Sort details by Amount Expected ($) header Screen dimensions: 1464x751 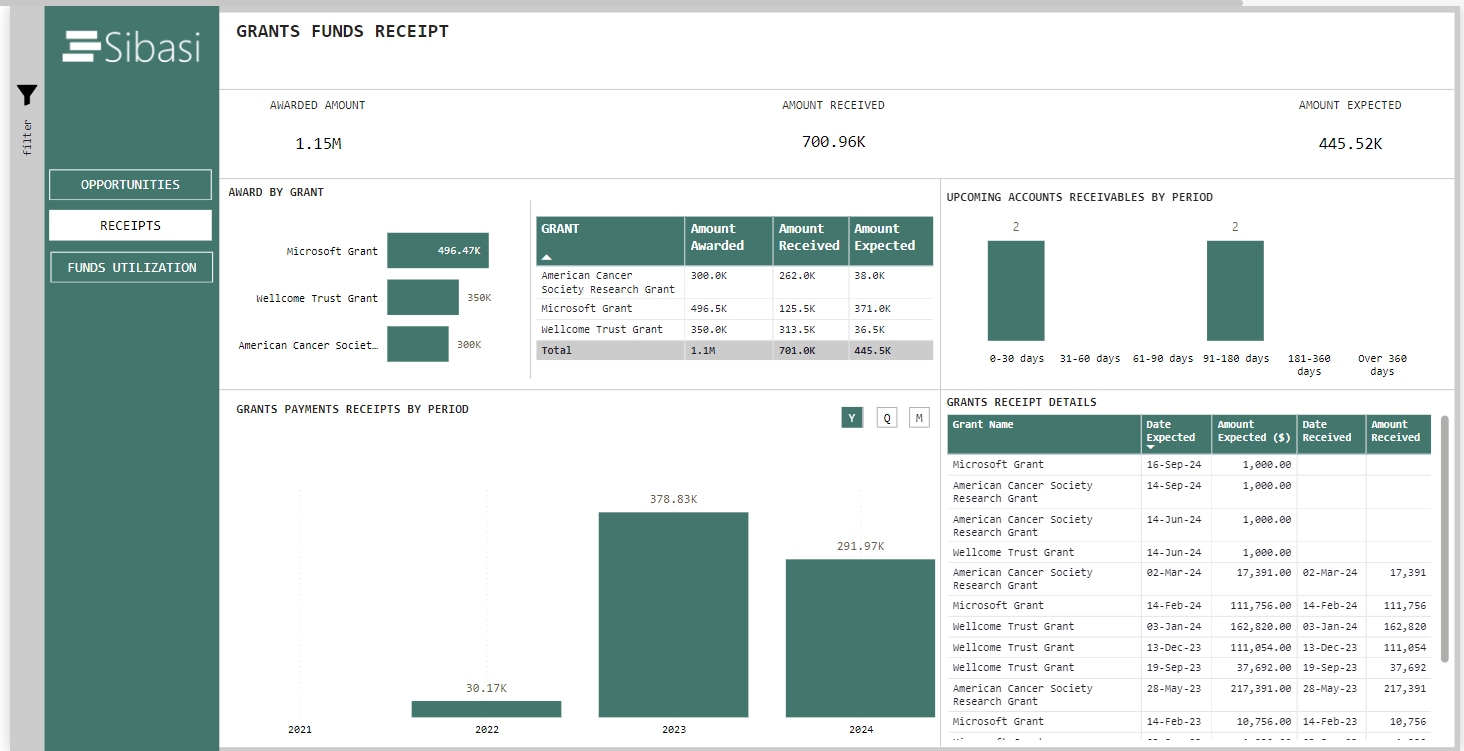(x=1254, y=435)
